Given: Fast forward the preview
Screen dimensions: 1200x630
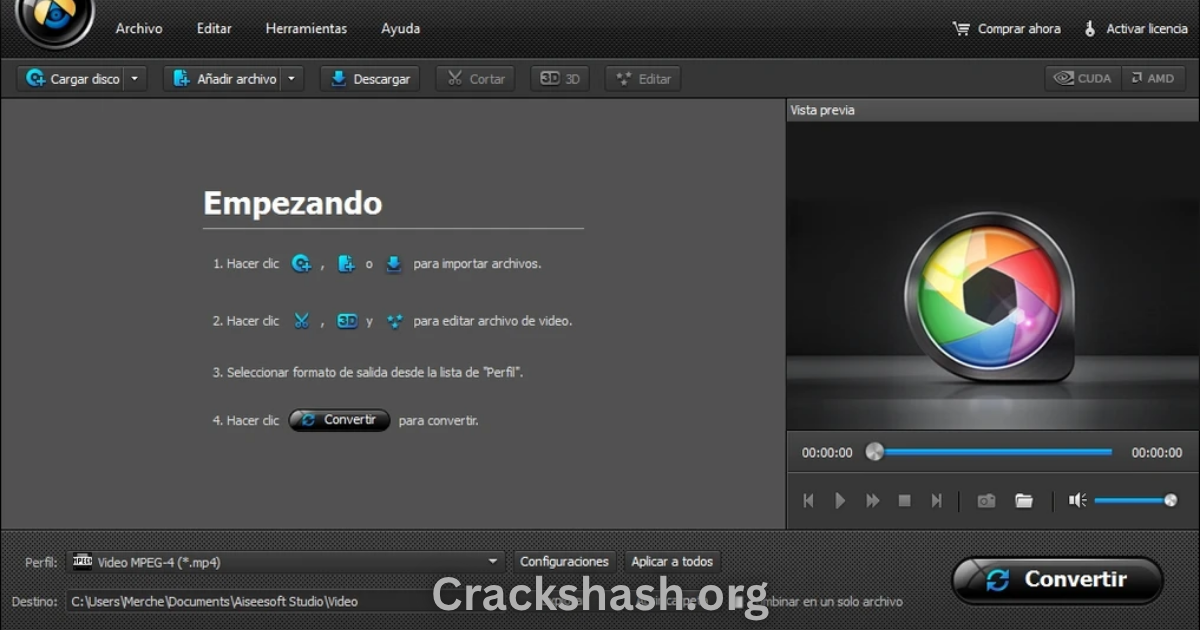Looking at the screenshot, I should coord(872,500).
